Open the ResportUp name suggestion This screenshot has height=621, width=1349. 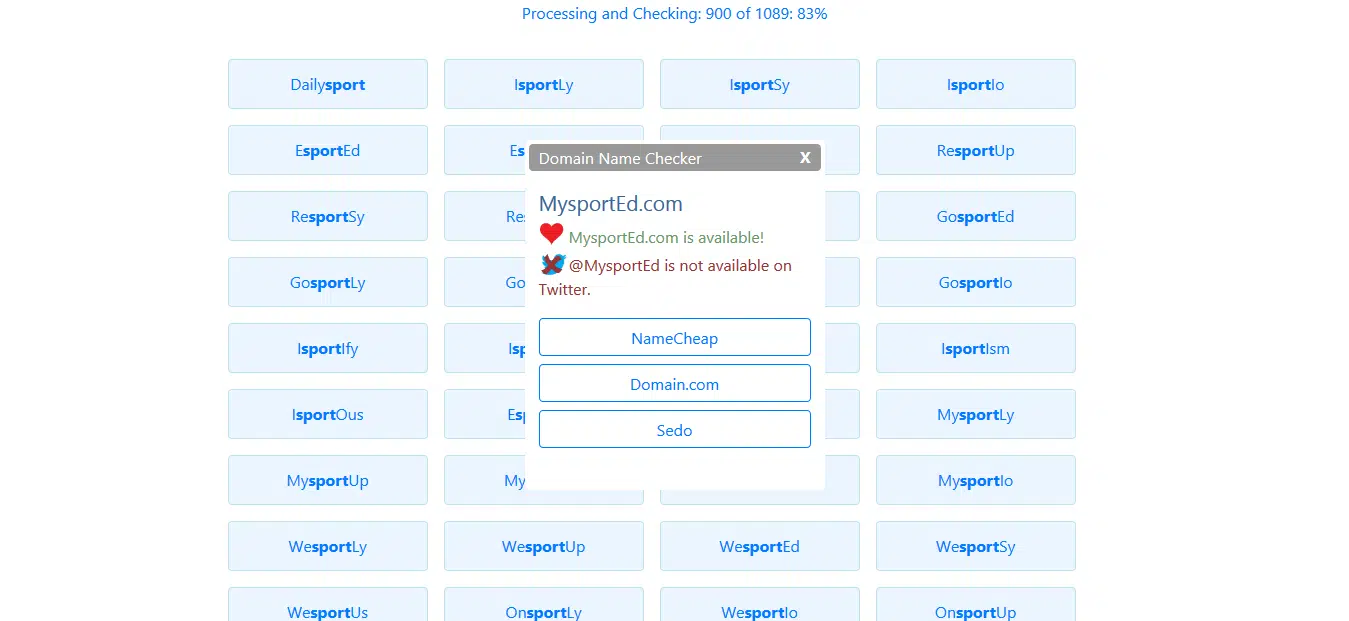pyautogui.click(x=975, y=151)
